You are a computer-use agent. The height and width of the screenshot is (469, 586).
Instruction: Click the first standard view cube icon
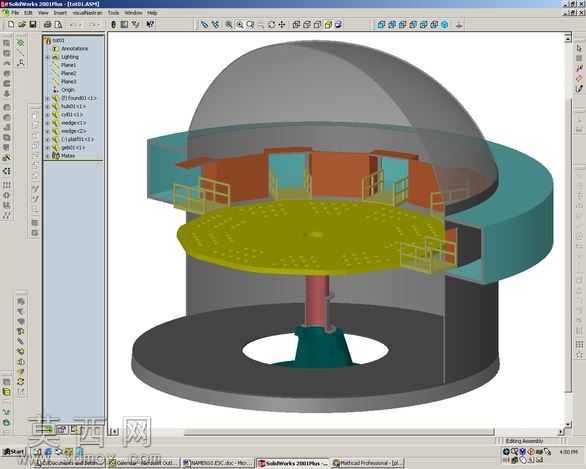(381, 25)
